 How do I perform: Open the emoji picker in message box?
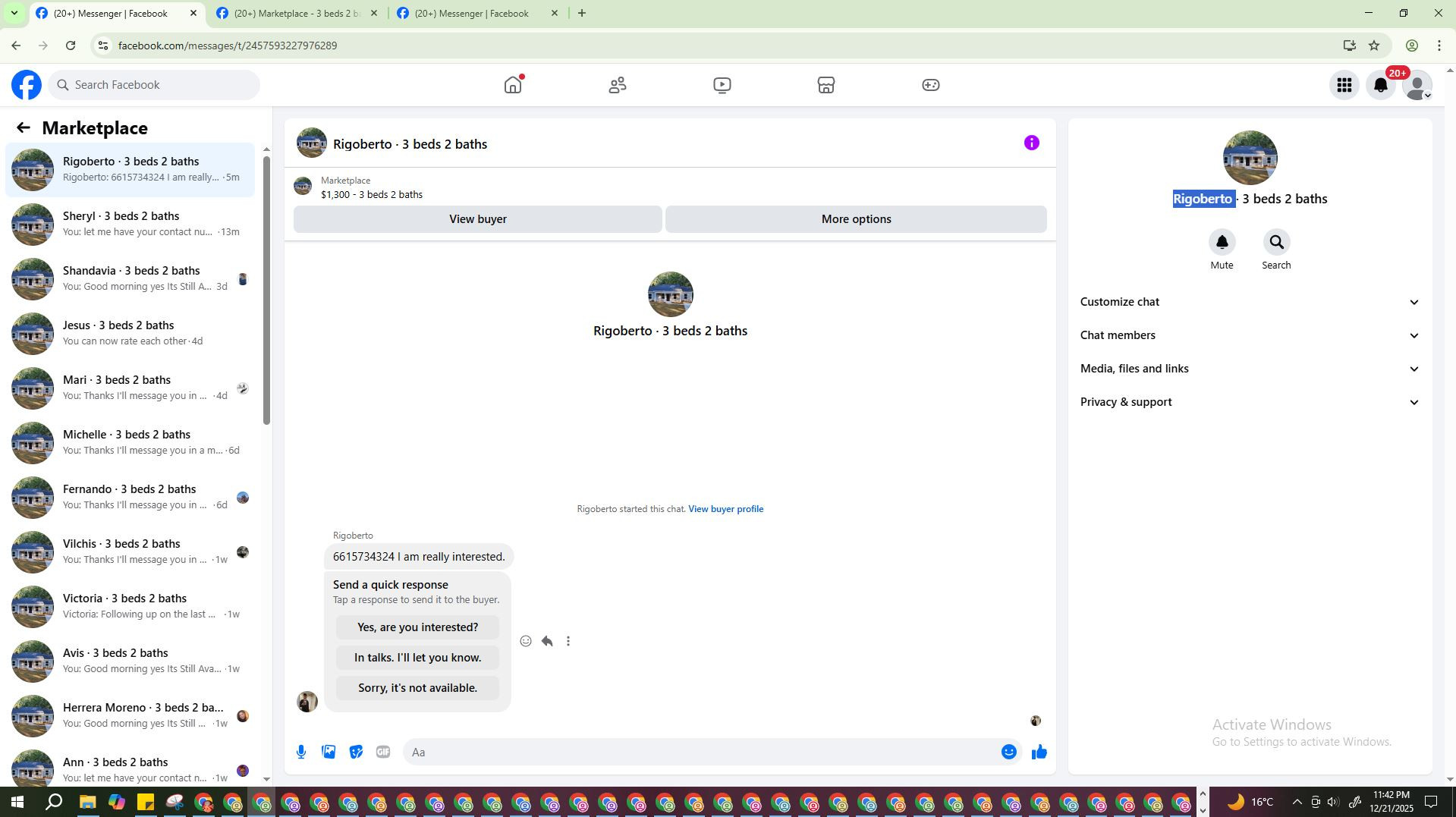[x=1009, y=752]
